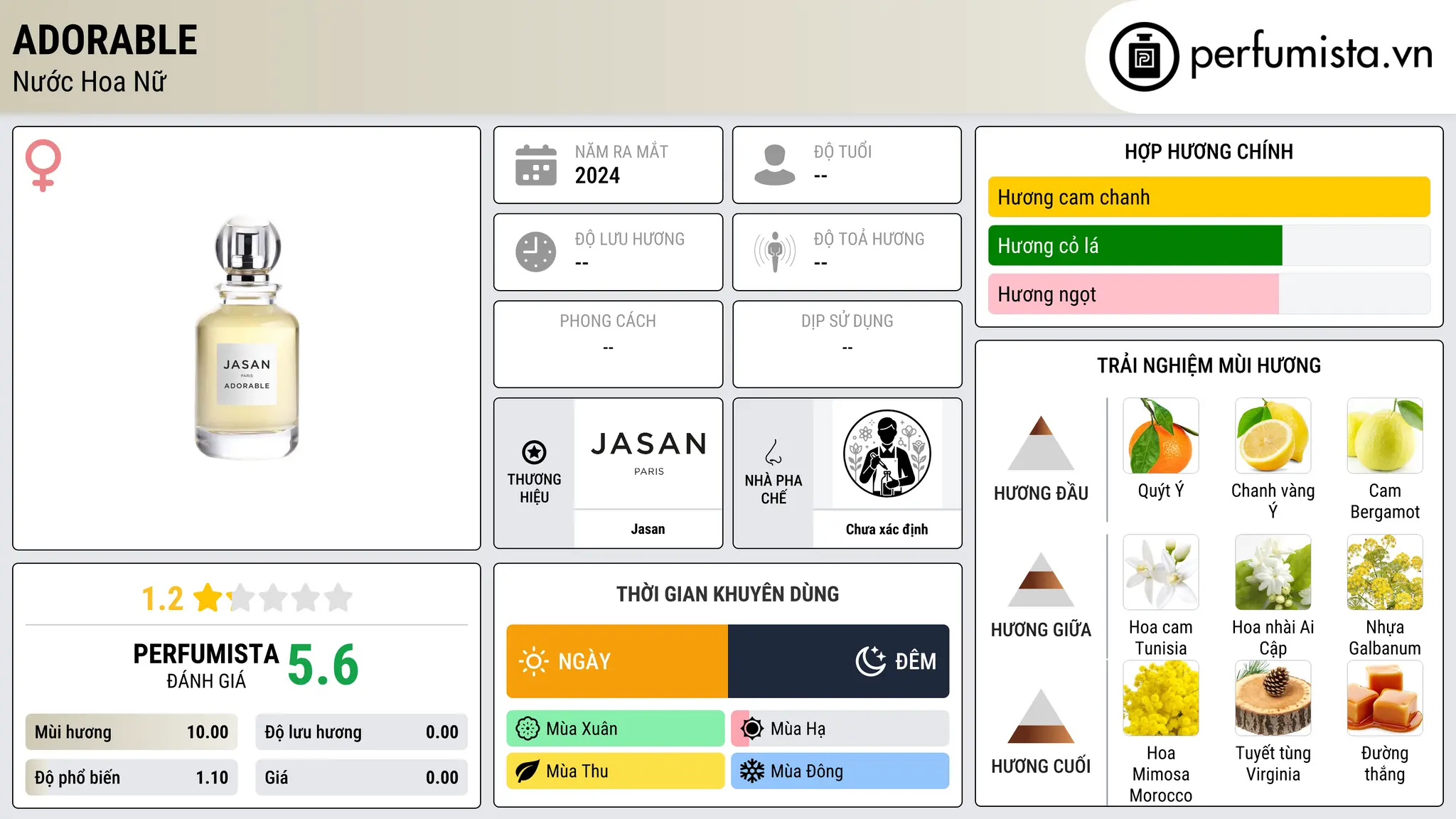Select the Mùa Xuân season bar
The width and height of the screenshot is (1456, 819).
click(616, 729)
